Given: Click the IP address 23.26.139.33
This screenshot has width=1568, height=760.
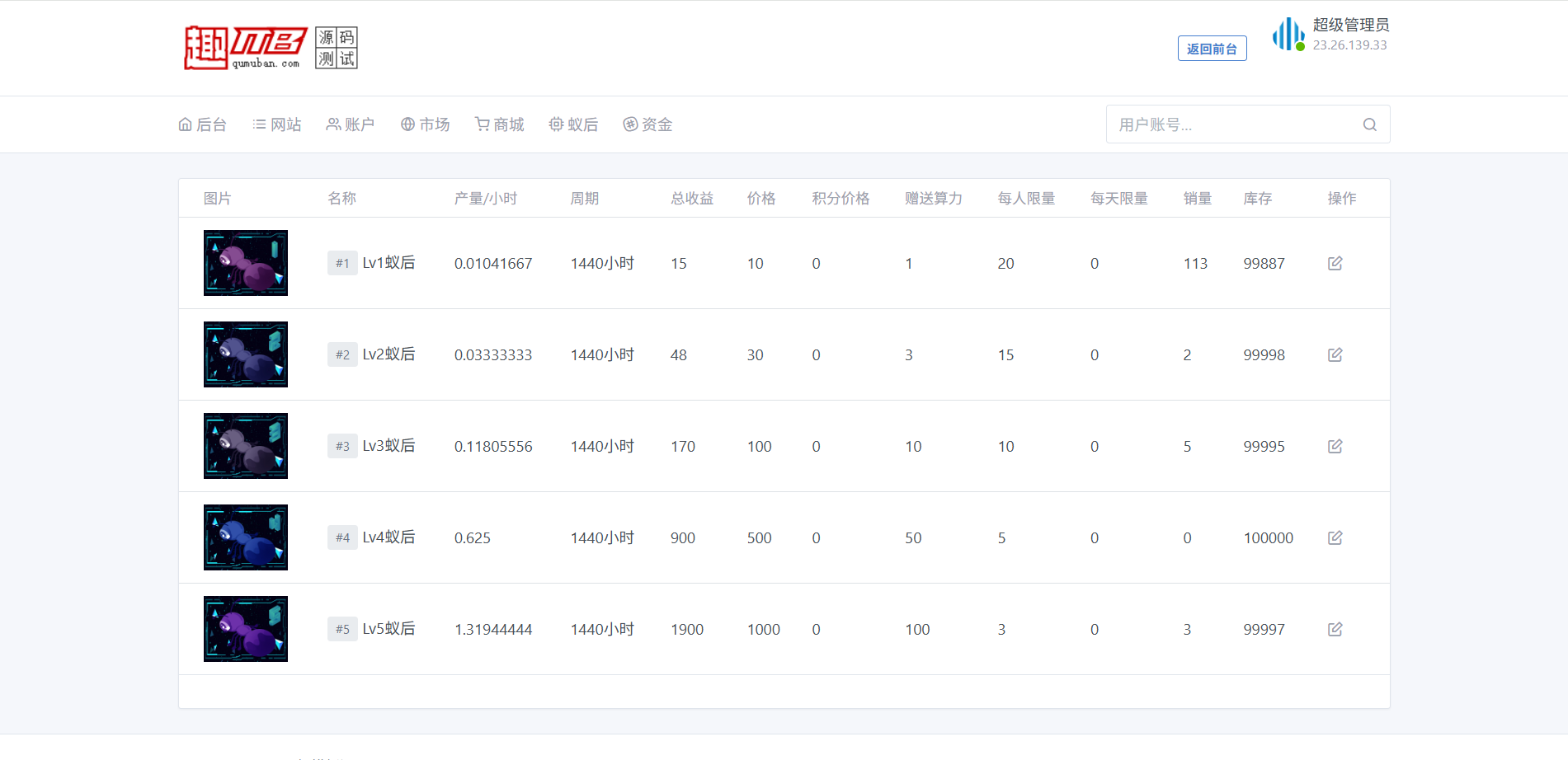Looking at the screenshot, I should coord(1350,45).
